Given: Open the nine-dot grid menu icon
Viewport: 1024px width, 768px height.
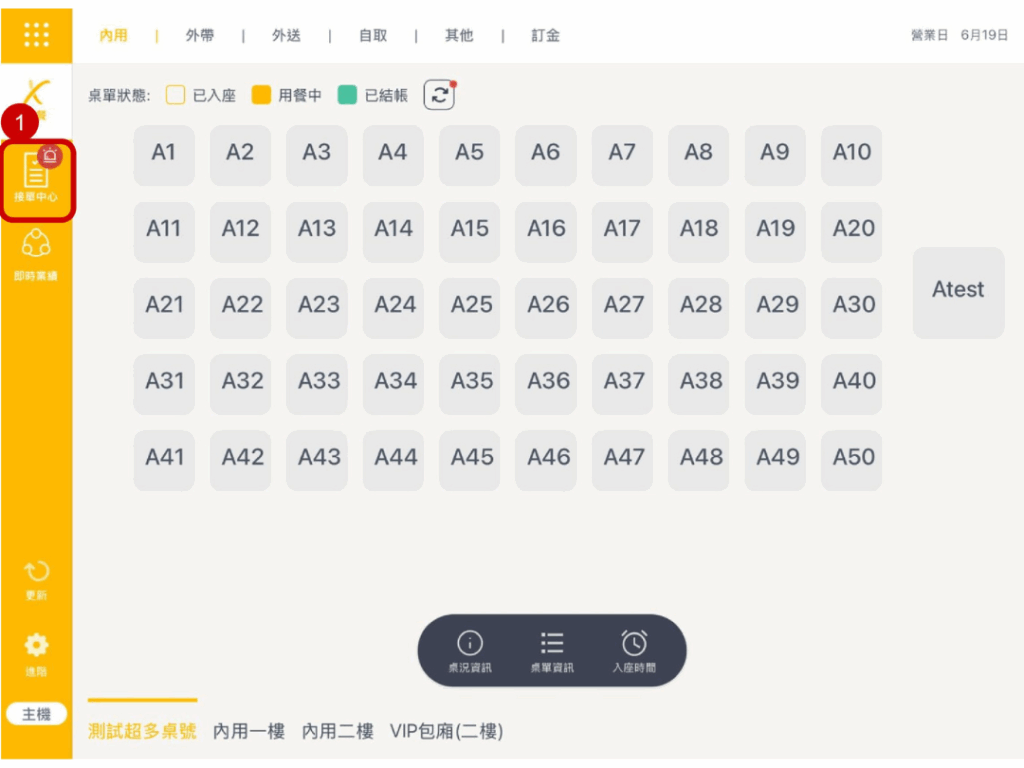Looking at the screenshot, I should pos(36,35).
